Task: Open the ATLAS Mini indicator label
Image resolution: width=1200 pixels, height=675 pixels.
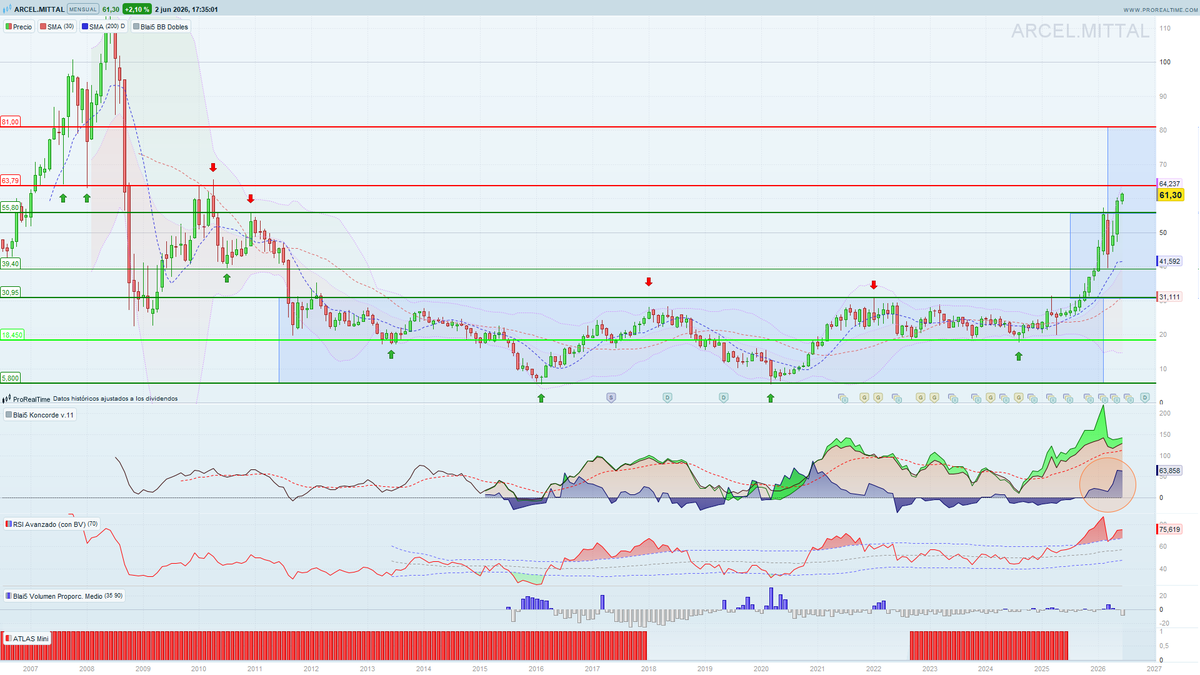Action: point(26,636)
